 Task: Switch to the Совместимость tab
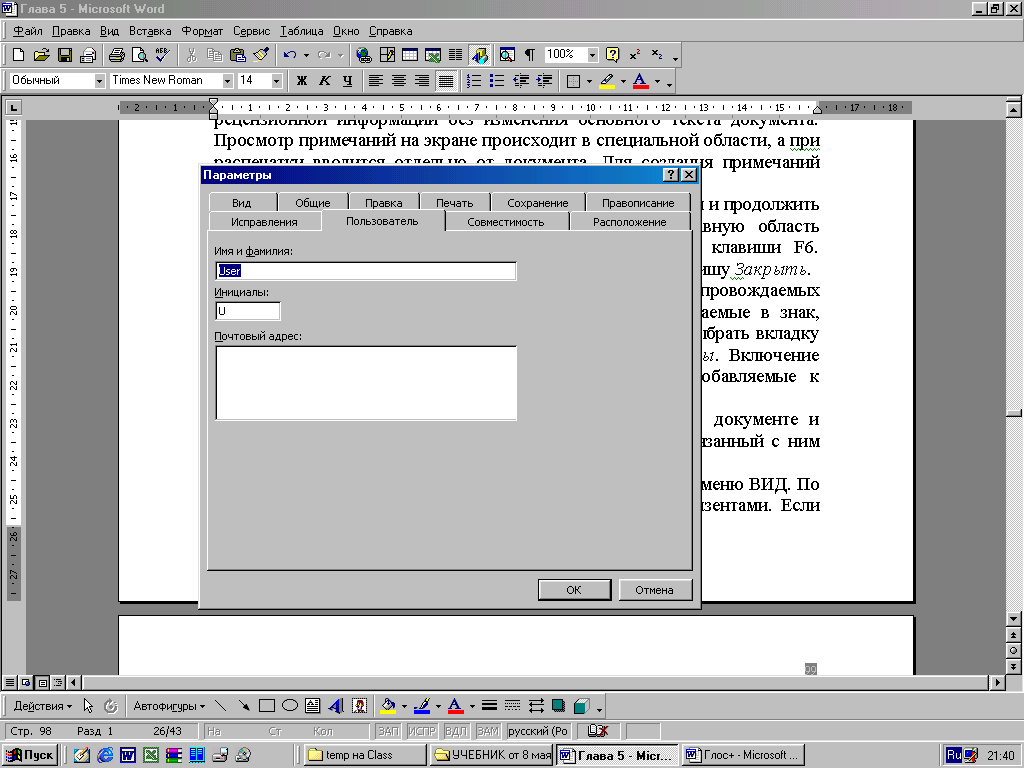pos(505,221)
